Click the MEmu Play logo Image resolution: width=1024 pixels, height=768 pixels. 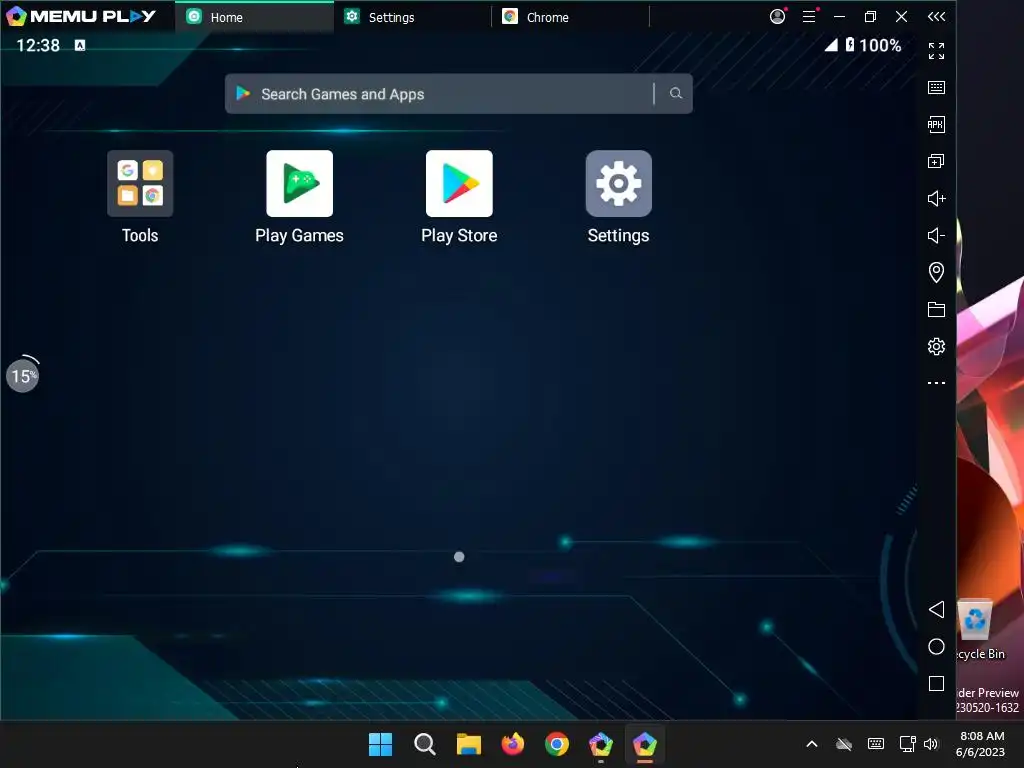click(x=81, y=16)
